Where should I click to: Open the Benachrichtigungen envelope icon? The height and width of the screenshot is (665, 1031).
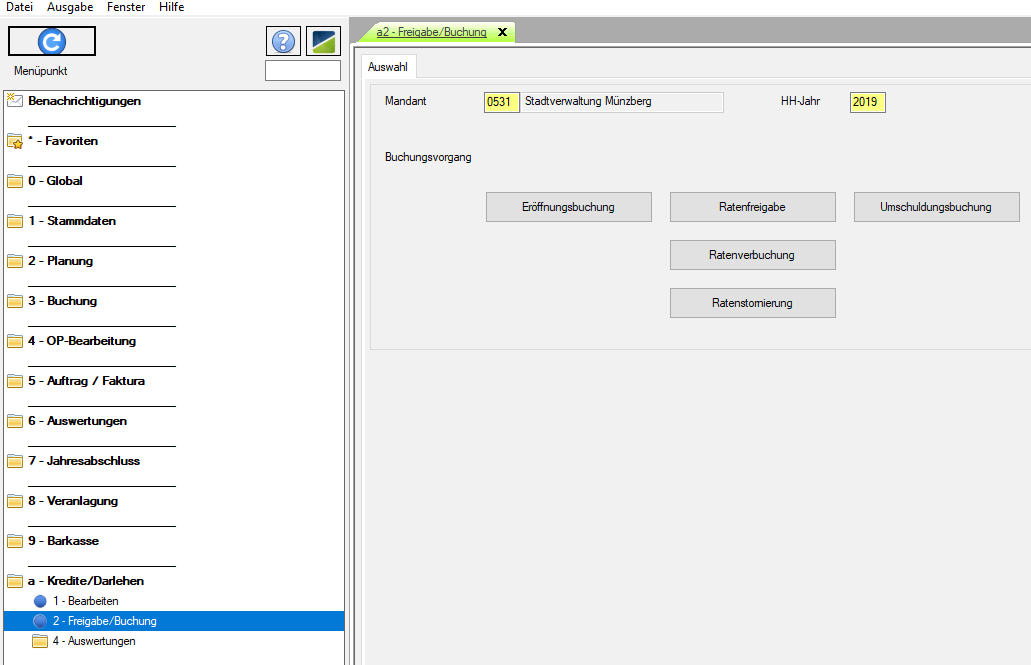point(15,100)
